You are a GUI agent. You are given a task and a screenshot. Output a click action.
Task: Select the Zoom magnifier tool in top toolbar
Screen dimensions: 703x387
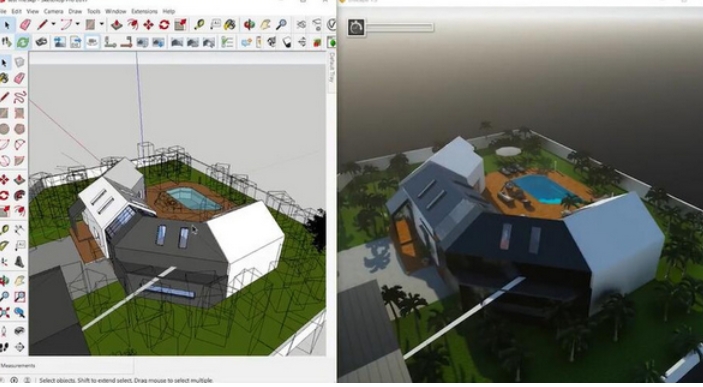[281, 24]
